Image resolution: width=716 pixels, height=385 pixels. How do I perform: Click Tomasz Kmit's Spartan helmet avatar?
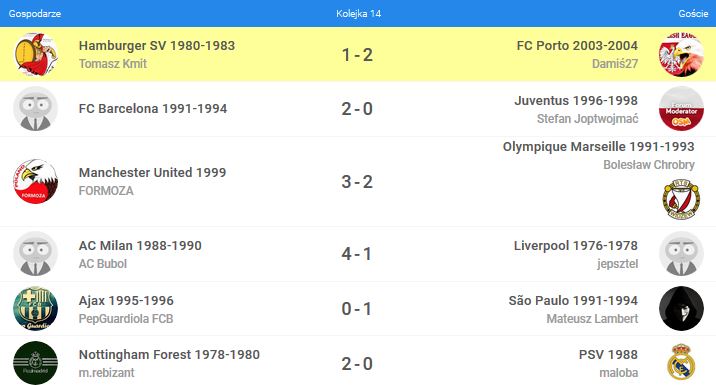tap(36, 54)
